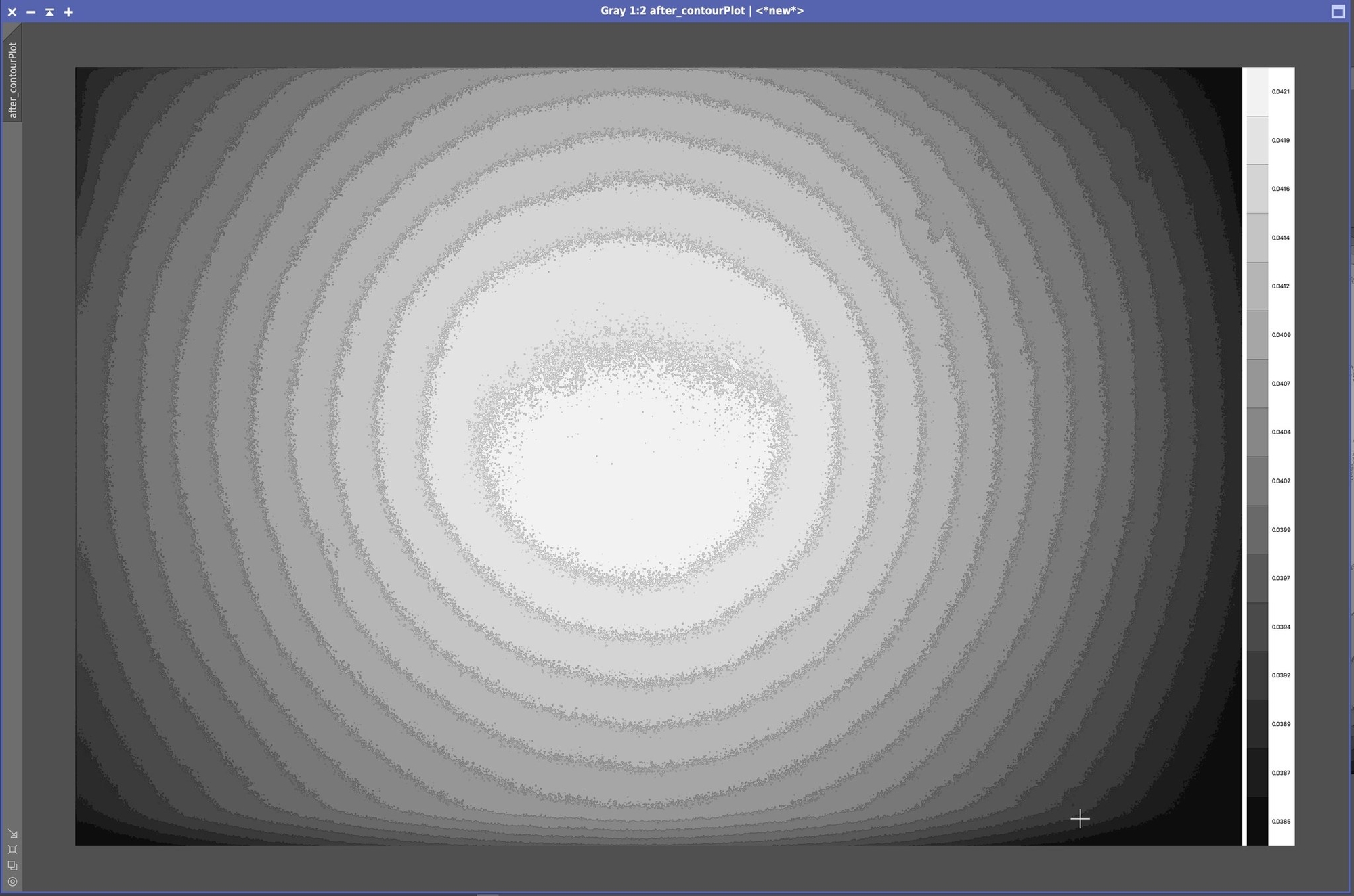Click the legend swatch labeled 0.0385

tap(1257, 821)
